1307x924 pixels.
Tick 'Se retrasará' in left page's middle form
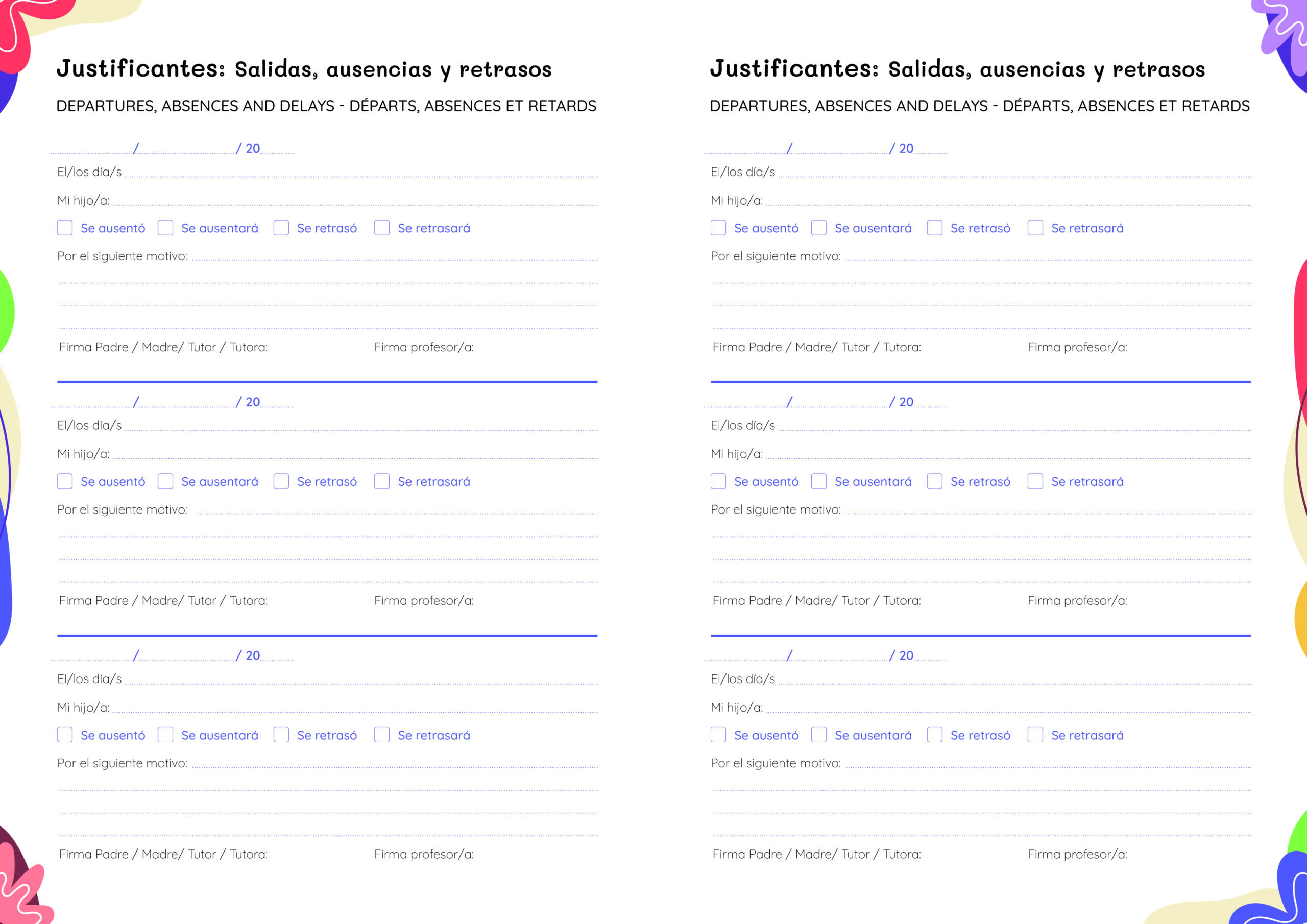(382, 481)
